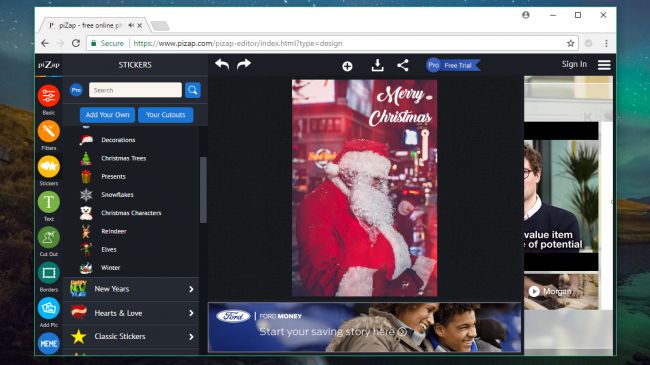This screenshot has height=365, width=650.
Task: Click the Sign In link
Action: [574, 64]
